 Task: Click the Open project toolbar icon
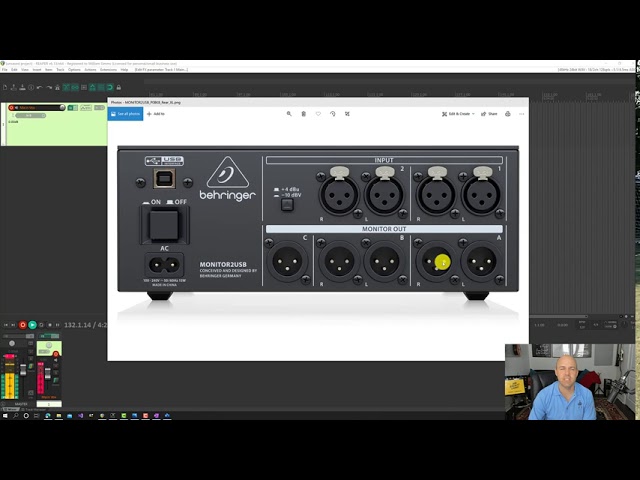(13, 87)
